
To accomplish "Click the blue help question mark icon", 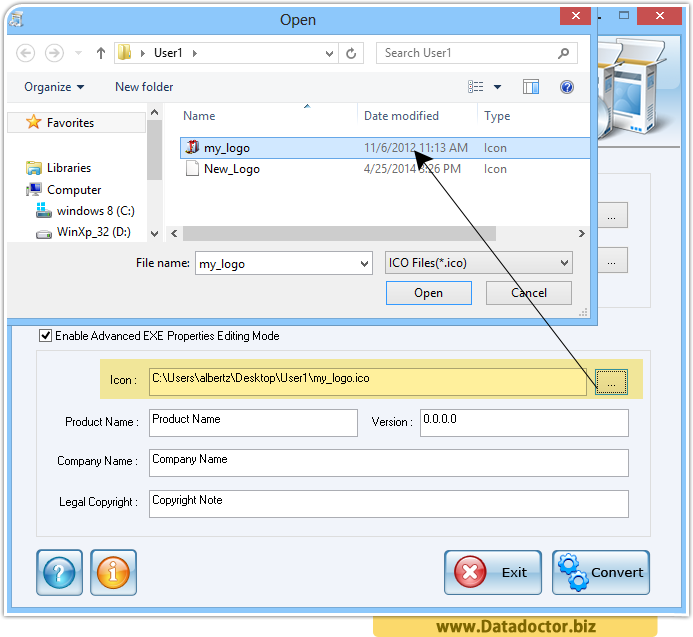I will (59, 573).
